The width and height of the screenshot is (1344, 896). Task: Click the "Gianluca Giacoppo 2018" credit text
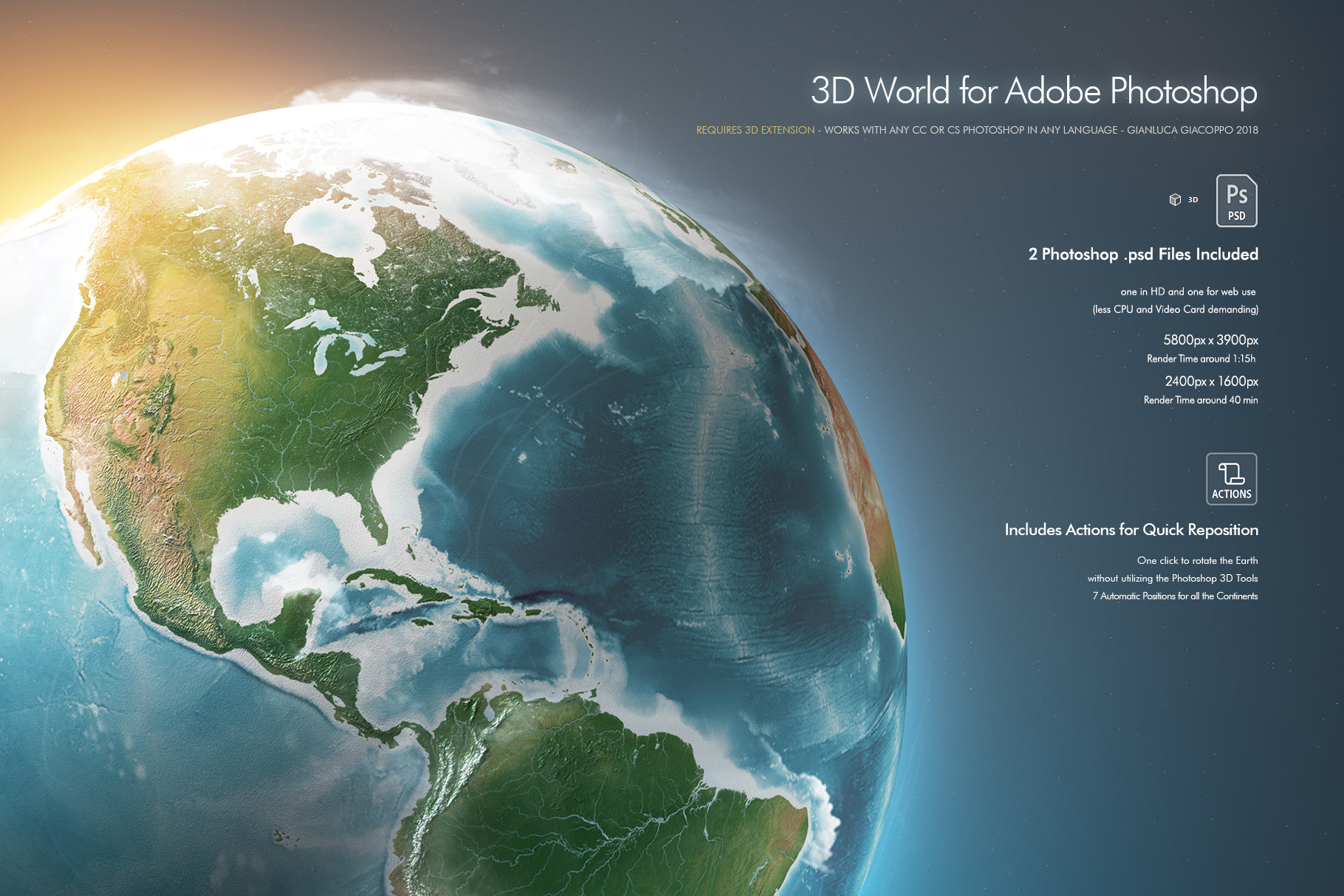1192,130
